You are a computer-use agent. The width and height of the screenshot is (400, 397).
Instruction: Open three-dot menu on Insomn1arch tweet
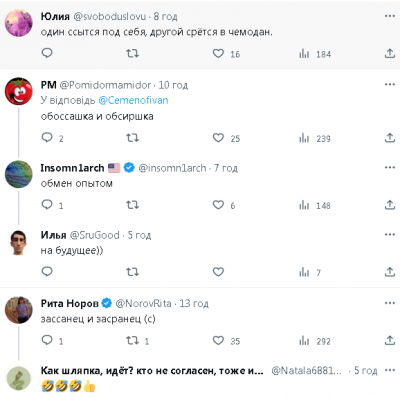coord(390,167)
